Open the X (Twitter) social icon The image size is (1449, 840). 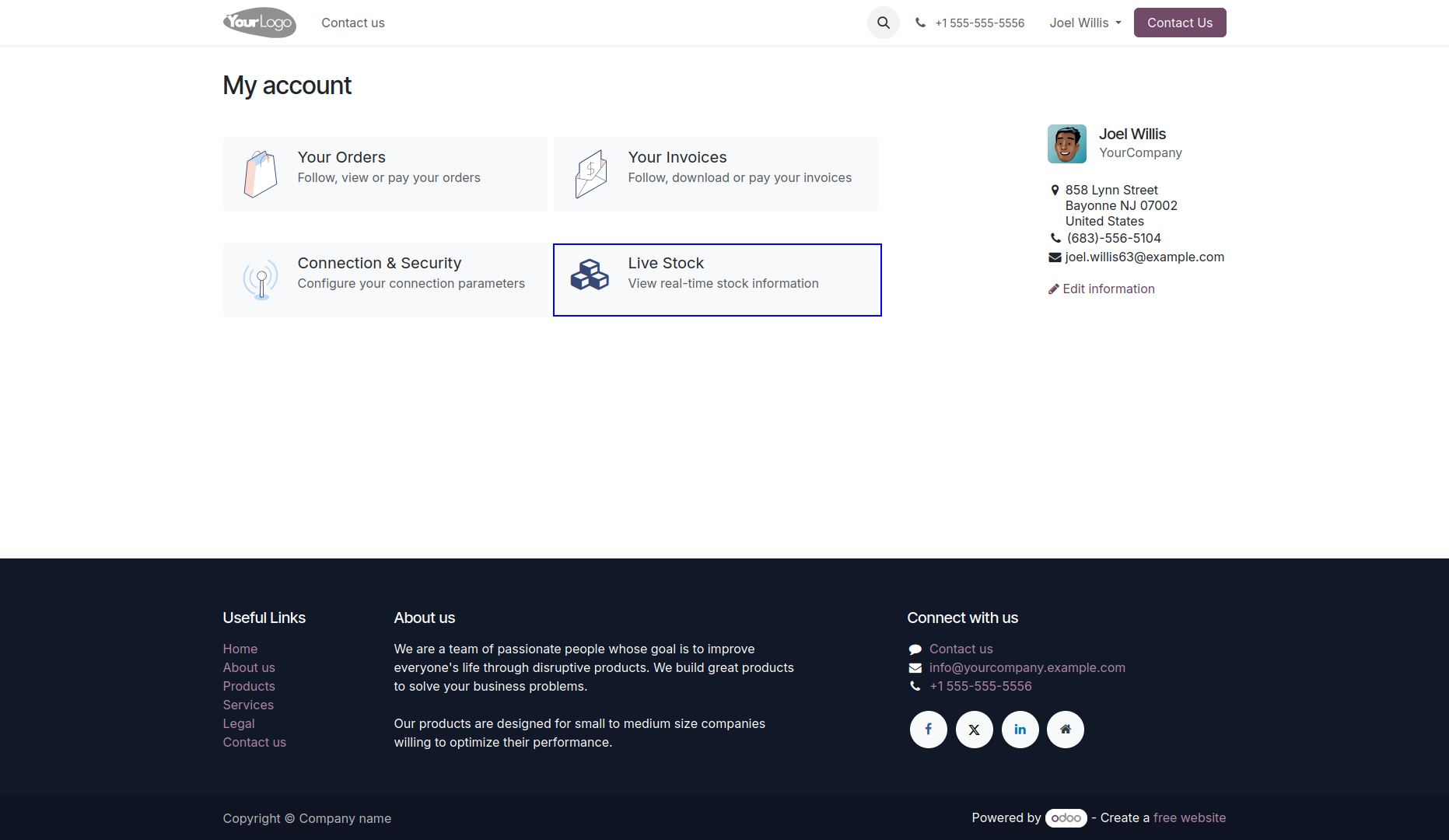click(975, 730)
